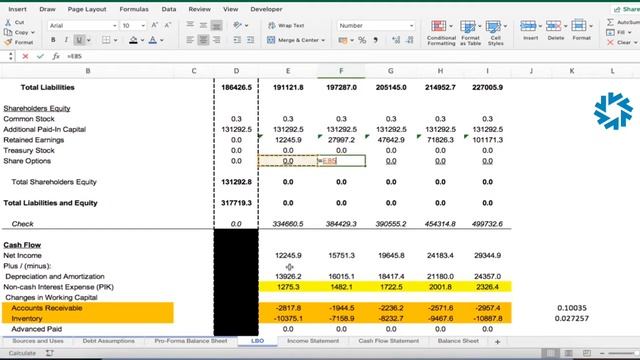
Task: Open the Formulas ribbon tab
Action: (x=134, y=9)
